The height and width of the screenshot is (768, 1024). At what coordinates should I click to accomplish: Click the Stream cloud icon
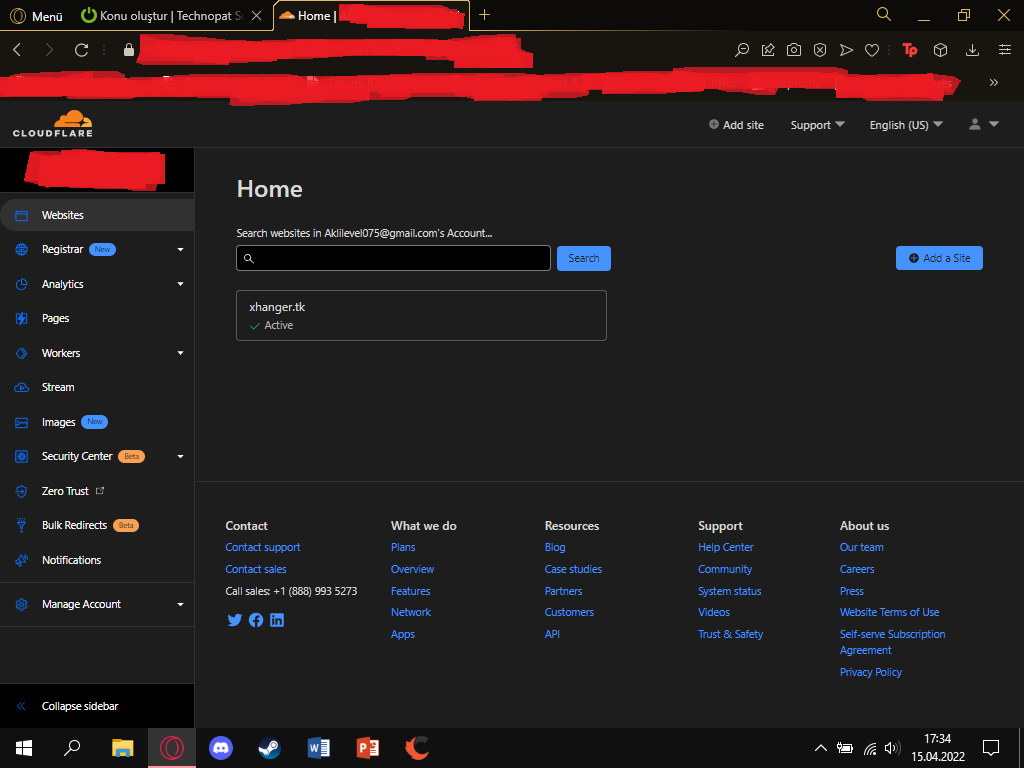[x=22, y=387]
